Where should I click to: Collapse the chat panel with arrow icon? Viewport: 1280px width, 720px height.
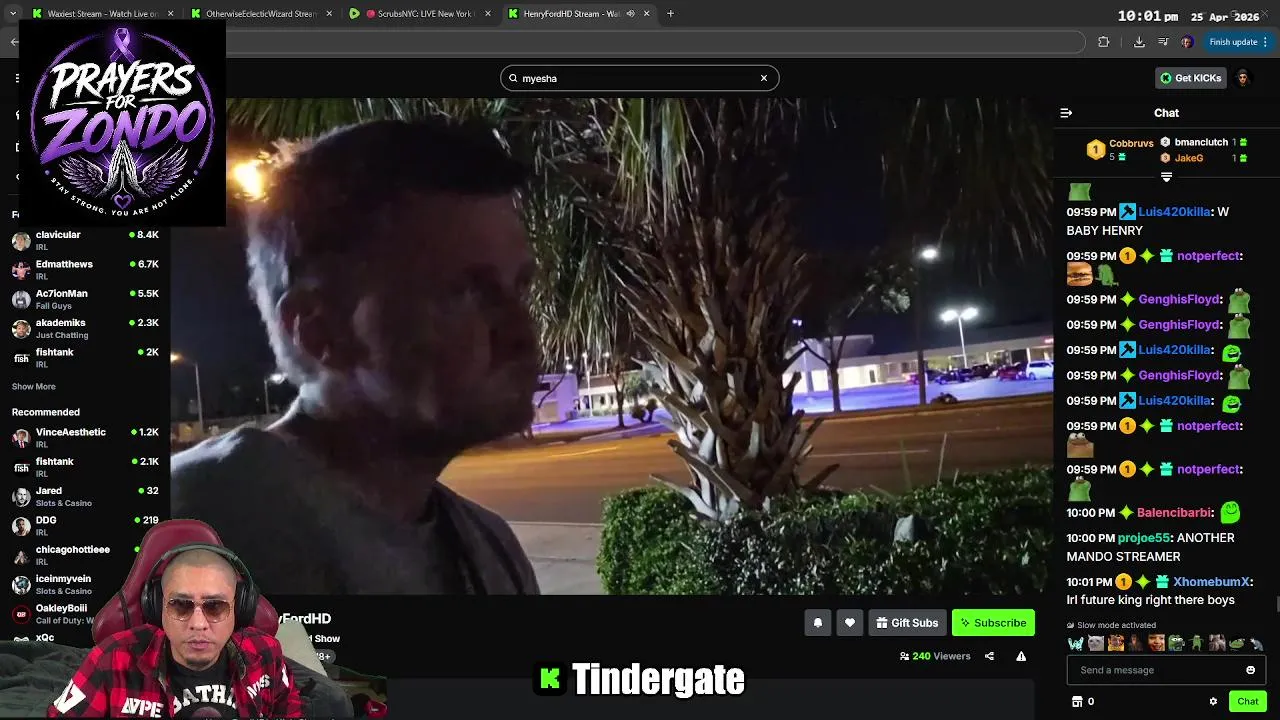(x=1066, y=113)
